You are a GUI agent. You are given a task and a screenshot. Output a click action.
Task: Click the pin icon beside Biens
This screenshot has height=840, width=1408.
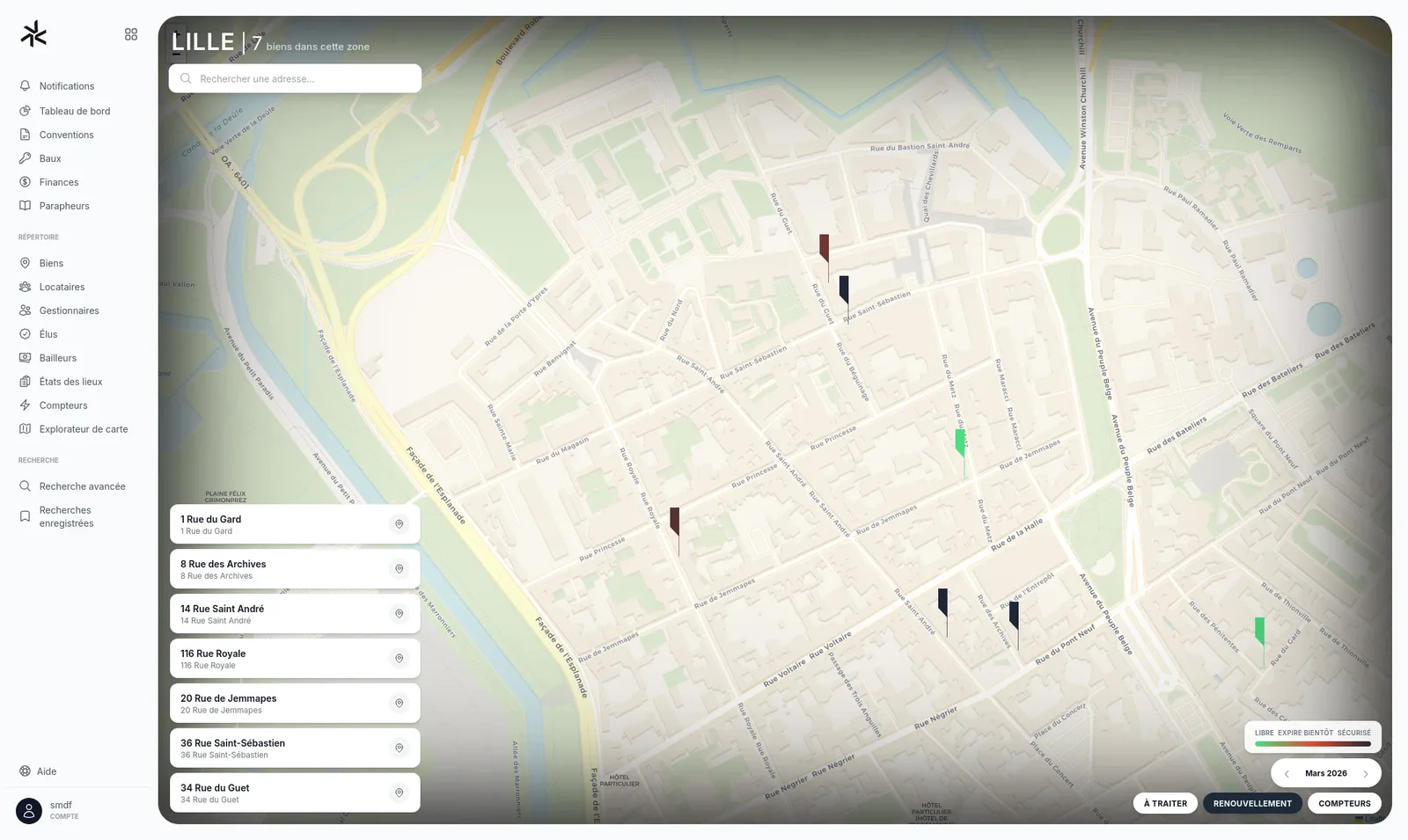25,264
